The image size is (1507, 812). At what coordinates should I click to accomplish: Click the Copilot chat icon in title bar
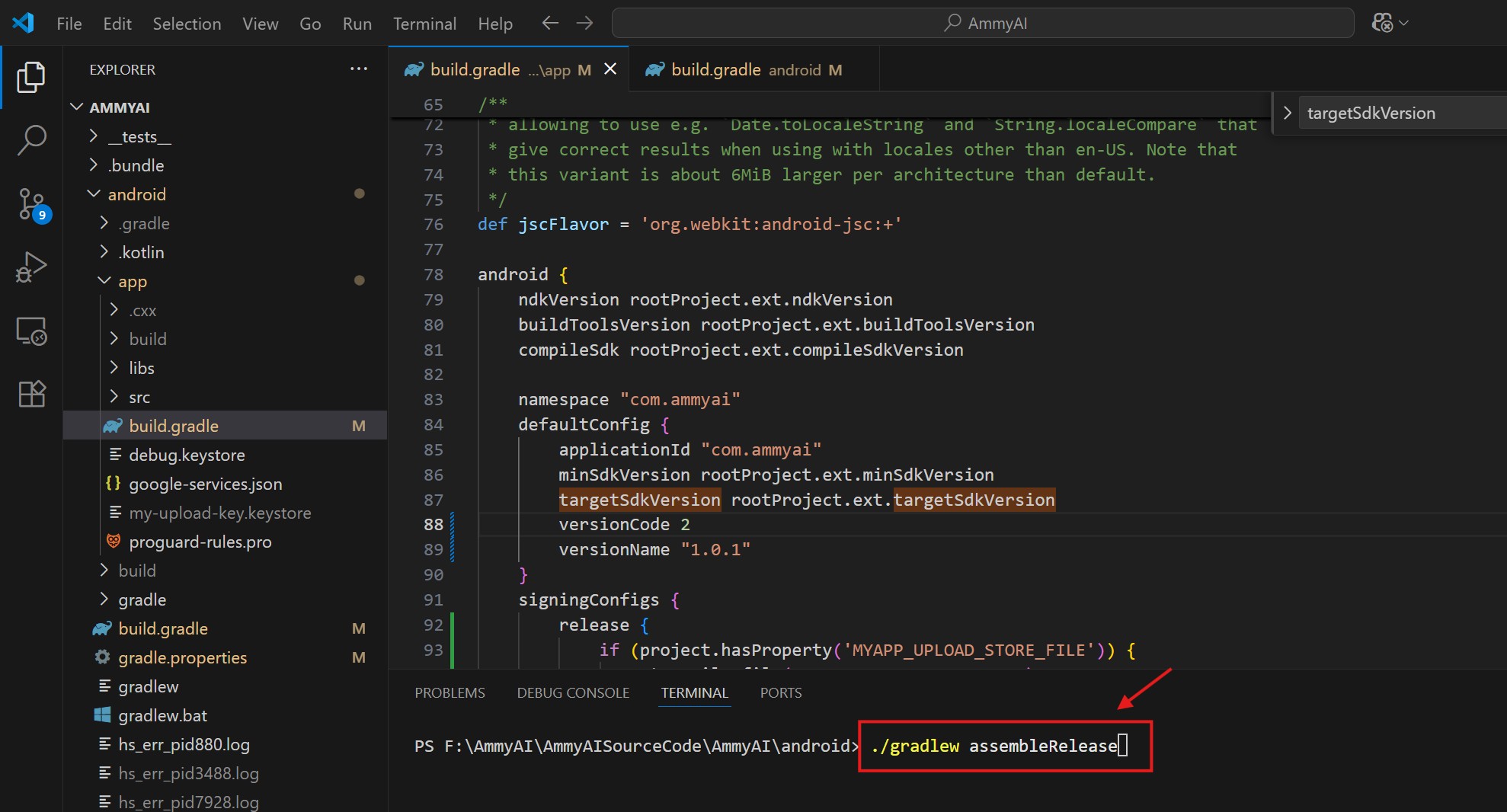[x=1382, y=23]
